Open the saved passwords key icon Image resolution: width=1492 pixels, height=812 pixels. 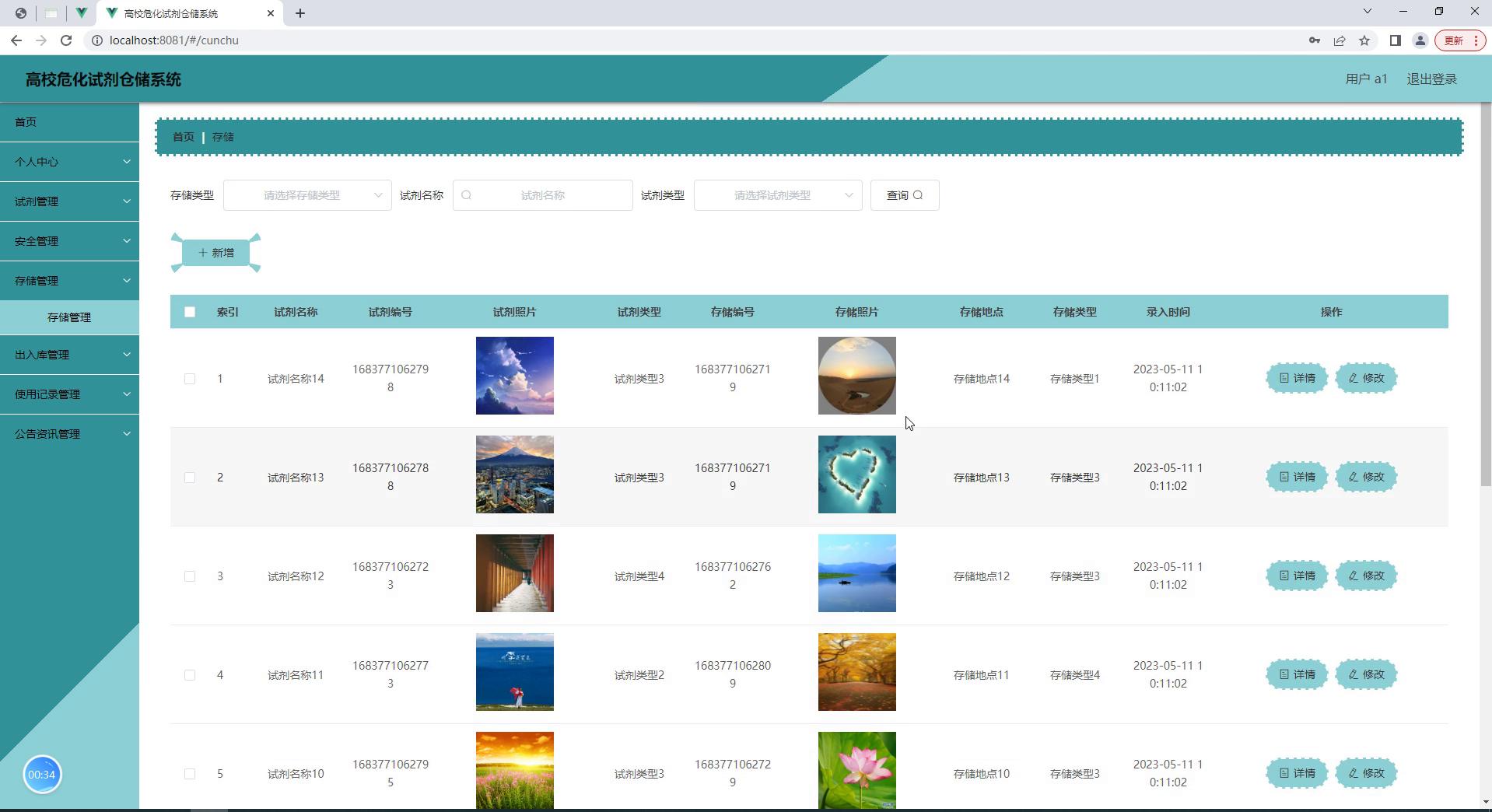(1315, 40)
